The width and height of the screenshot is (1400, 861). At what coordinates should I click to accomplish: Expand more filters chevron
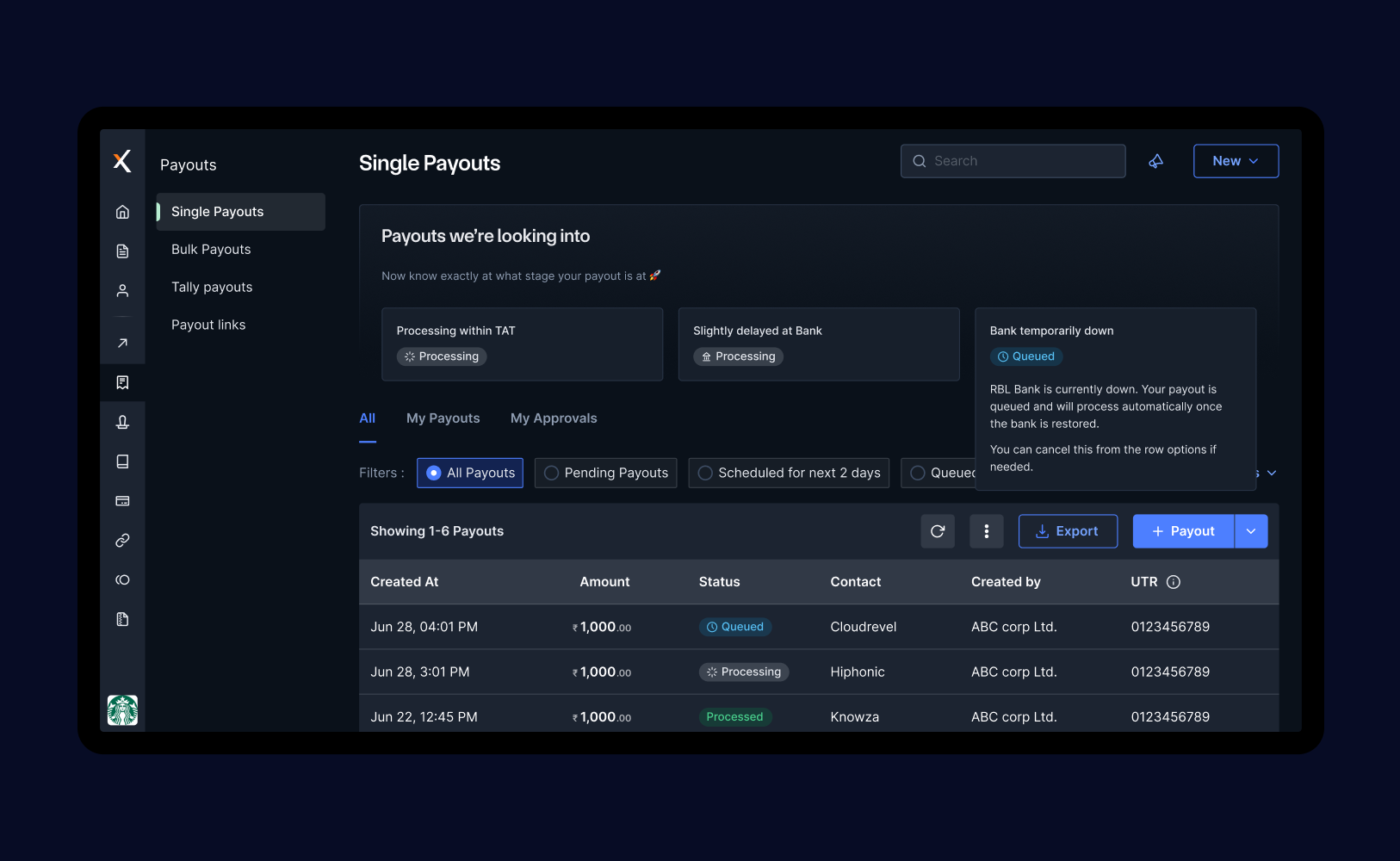(1272, 473)
